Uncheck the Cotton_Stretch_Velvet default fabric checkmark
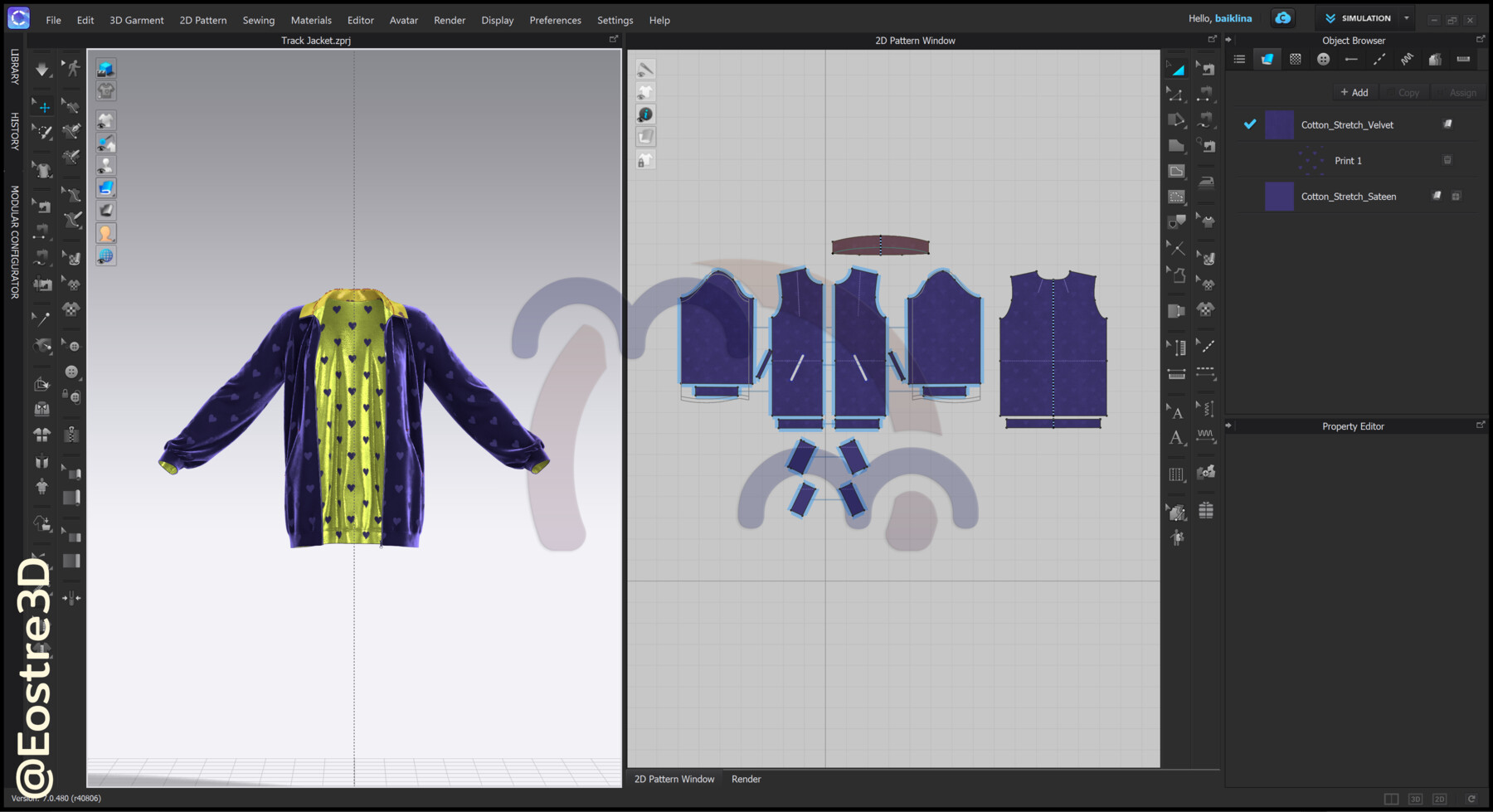 pyautogui.click(x=1250, y=124)
